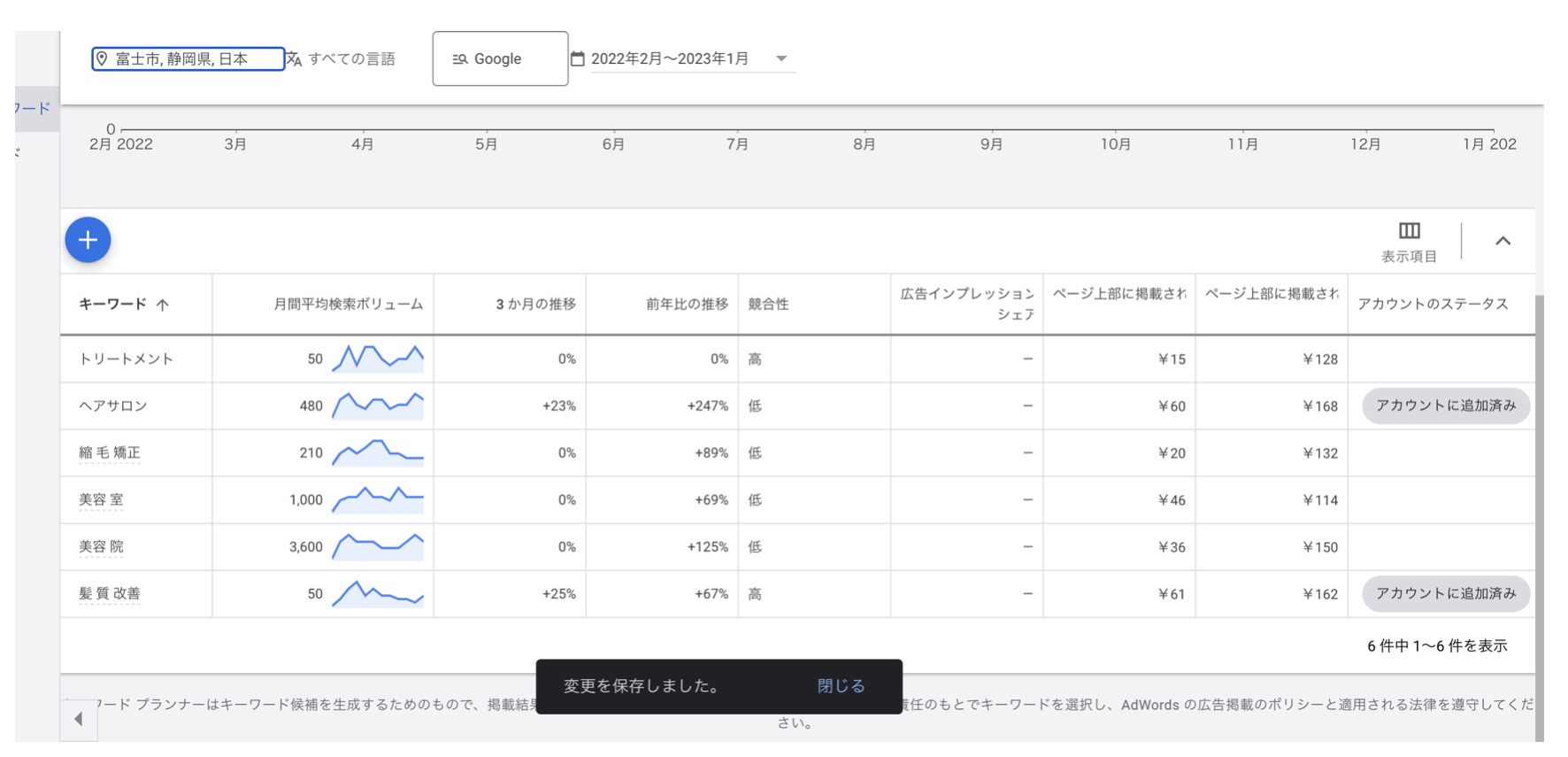Click the calendar icon for date range
The height and width of the screenshot is (757, 1568).
(578, 59)
